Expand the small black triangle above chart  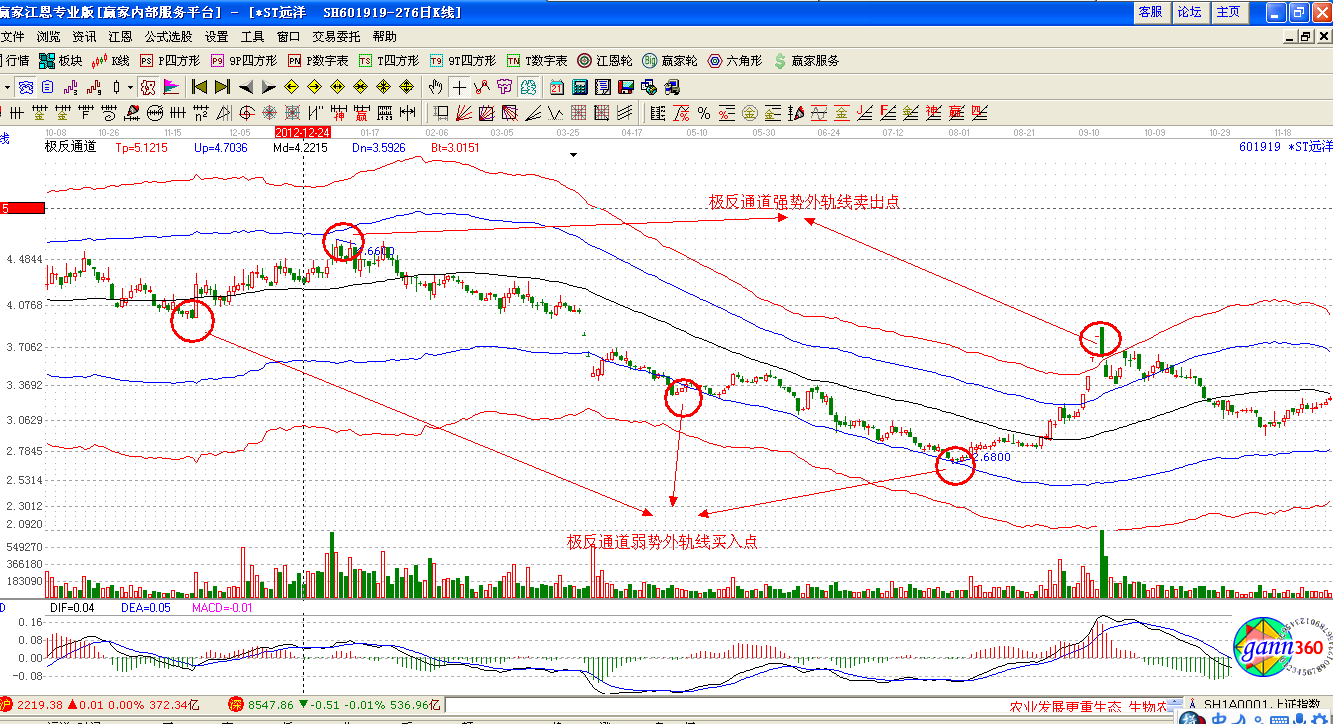(x=573, y=155)
